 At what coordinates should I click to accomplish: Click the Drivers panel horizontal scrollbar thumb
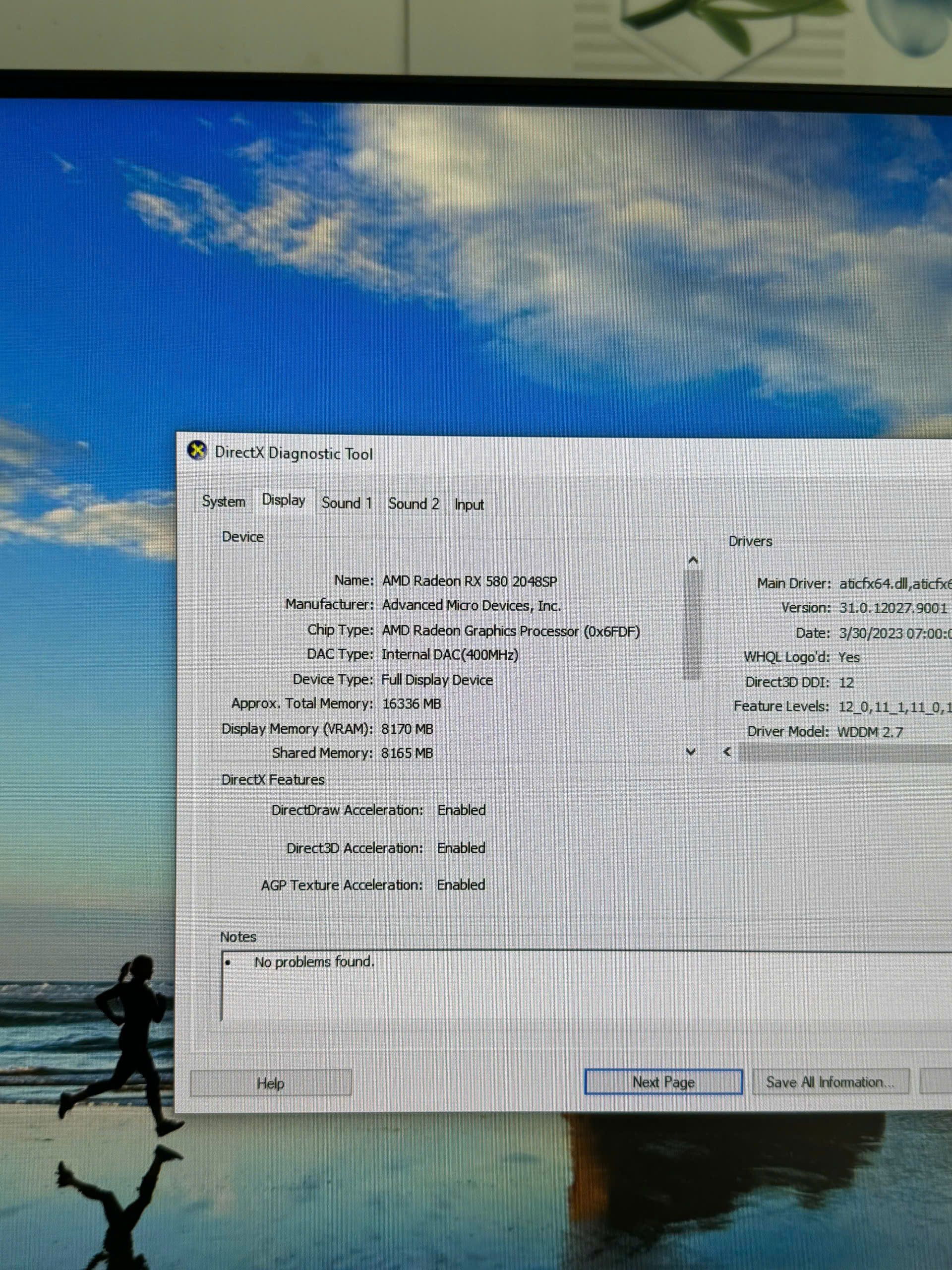tap(845, 752)
